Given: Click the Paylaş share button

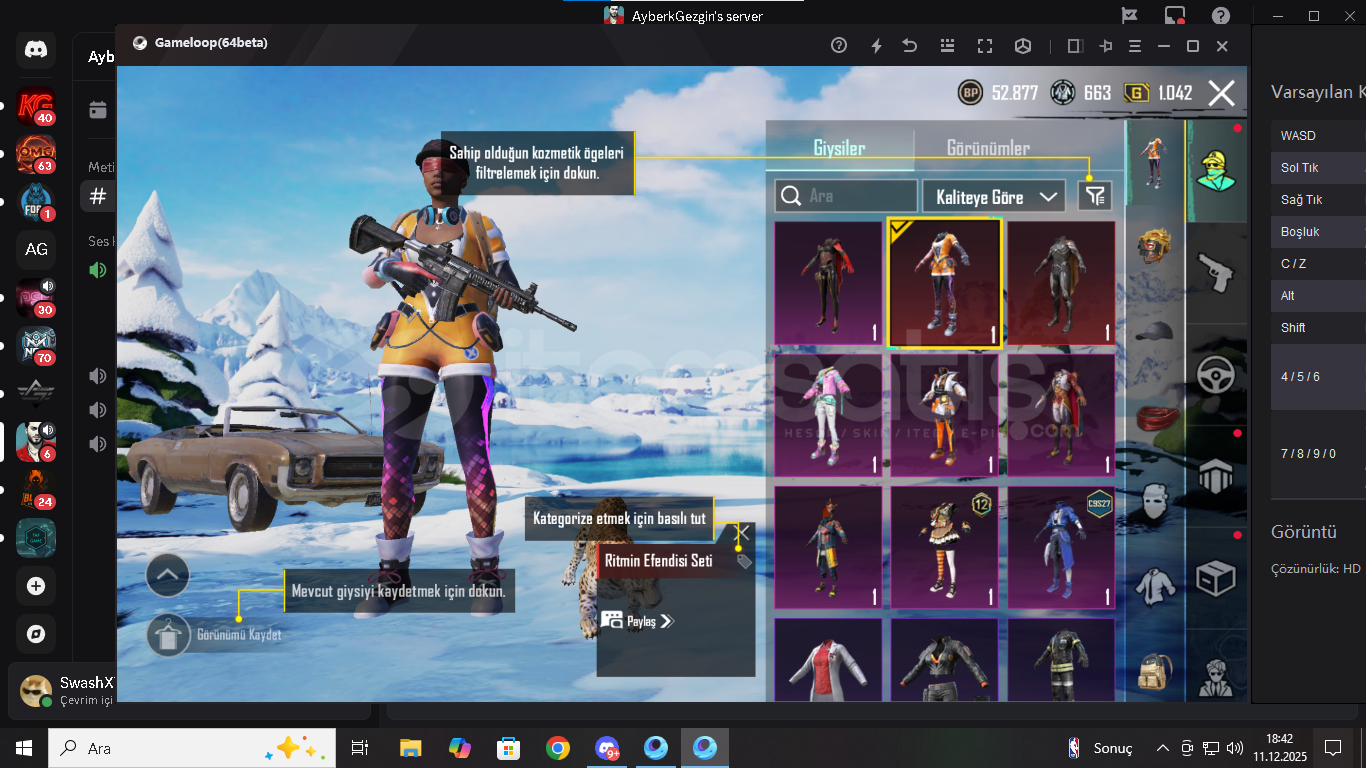Looking at the screenshot, I should [x=637, y=621].
